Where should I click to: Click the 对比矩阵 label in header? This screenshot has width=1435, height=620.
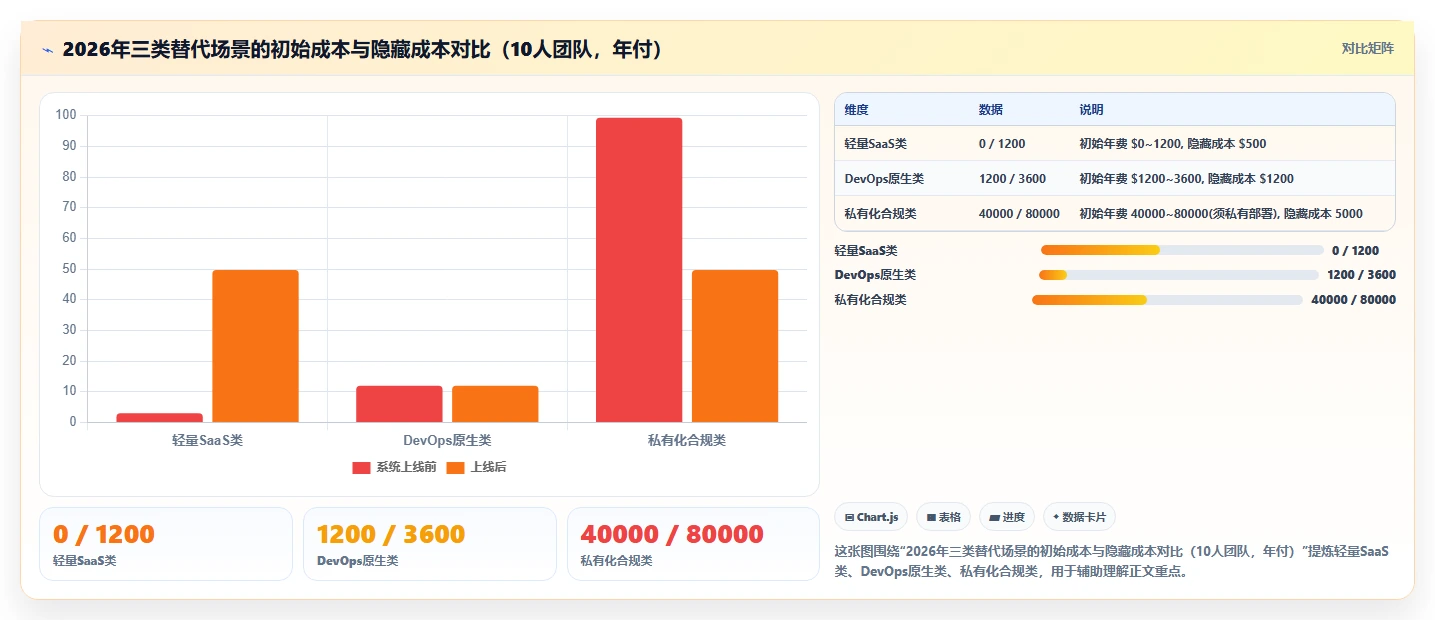coord(1367,48)
